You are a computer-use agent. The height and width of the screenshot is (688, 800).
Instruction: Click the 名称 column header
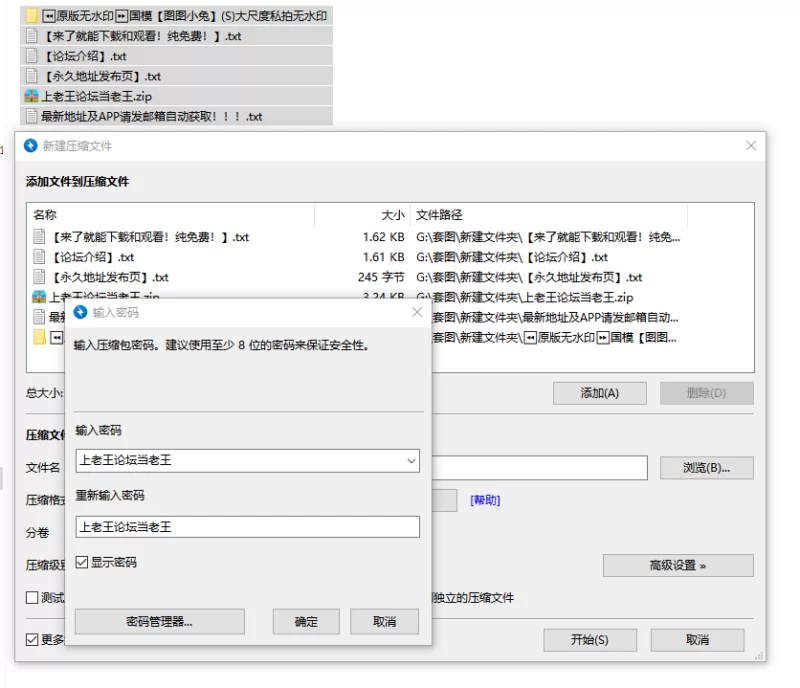(170, 215)
